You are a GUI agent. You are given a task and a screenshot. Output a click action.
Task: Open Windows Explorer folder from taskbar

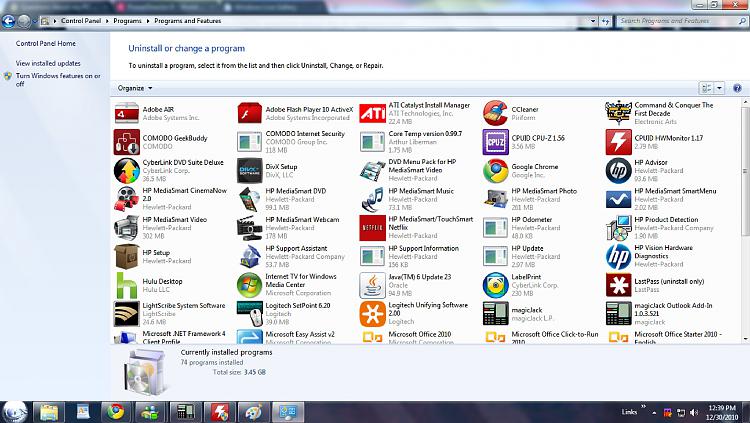[49, 412]
